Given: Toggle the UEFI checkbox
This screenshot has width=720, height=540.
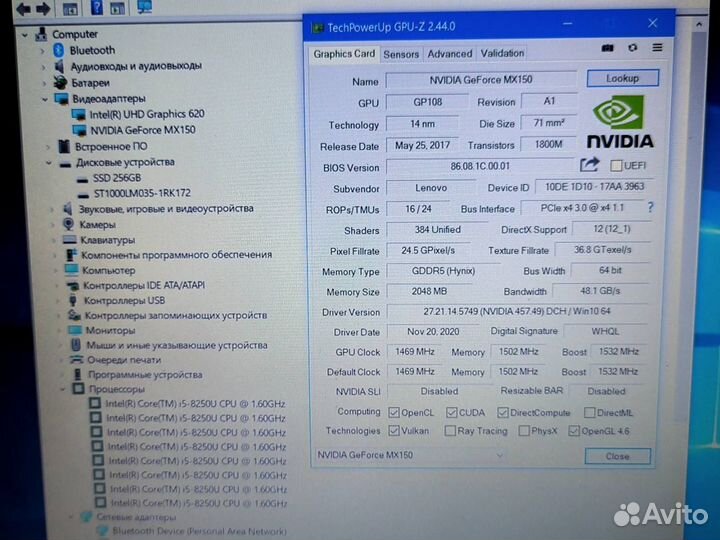Looking at the screenshot, I should (616, 166).
